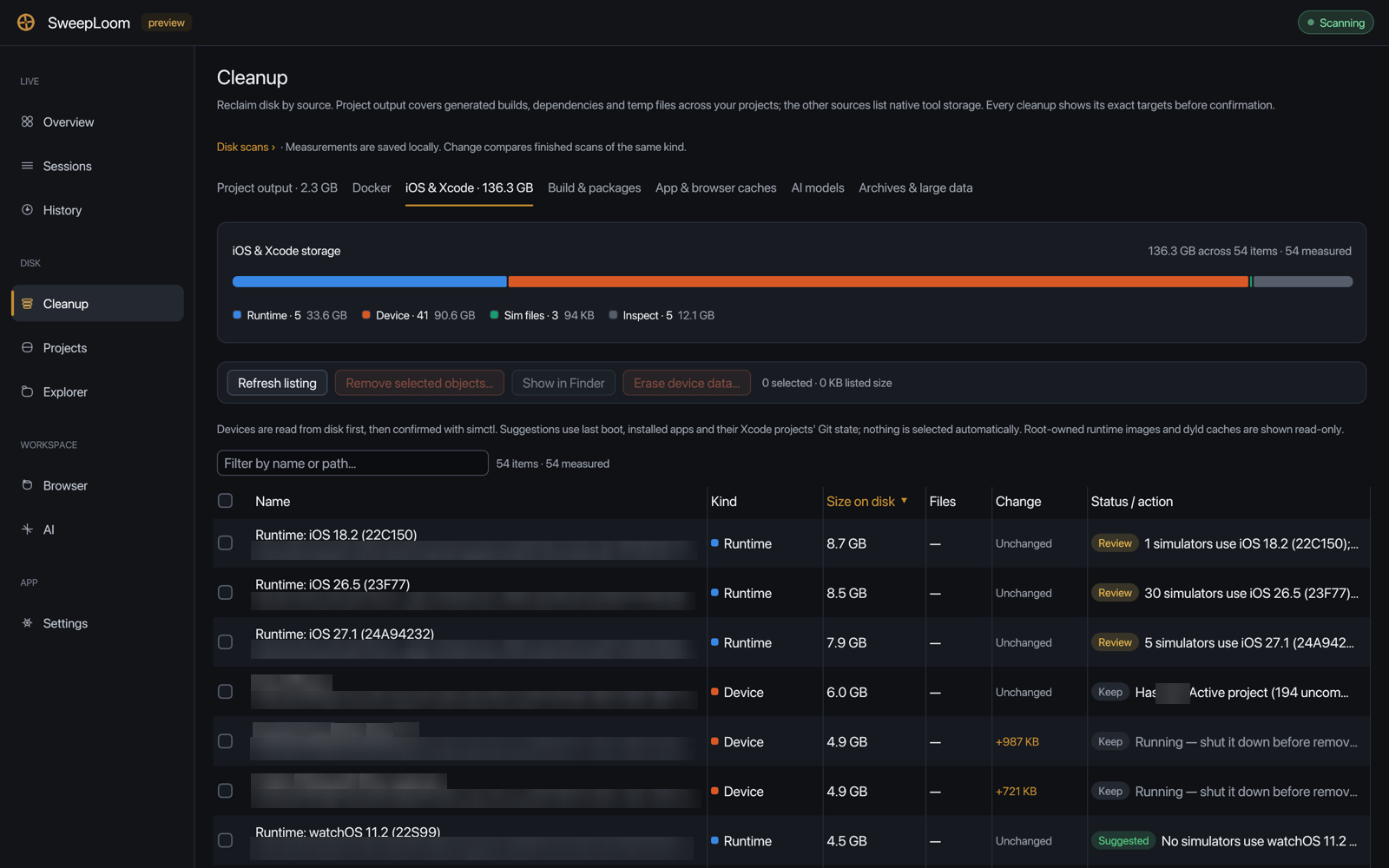Click Show in Finder button

click(563, 383)
